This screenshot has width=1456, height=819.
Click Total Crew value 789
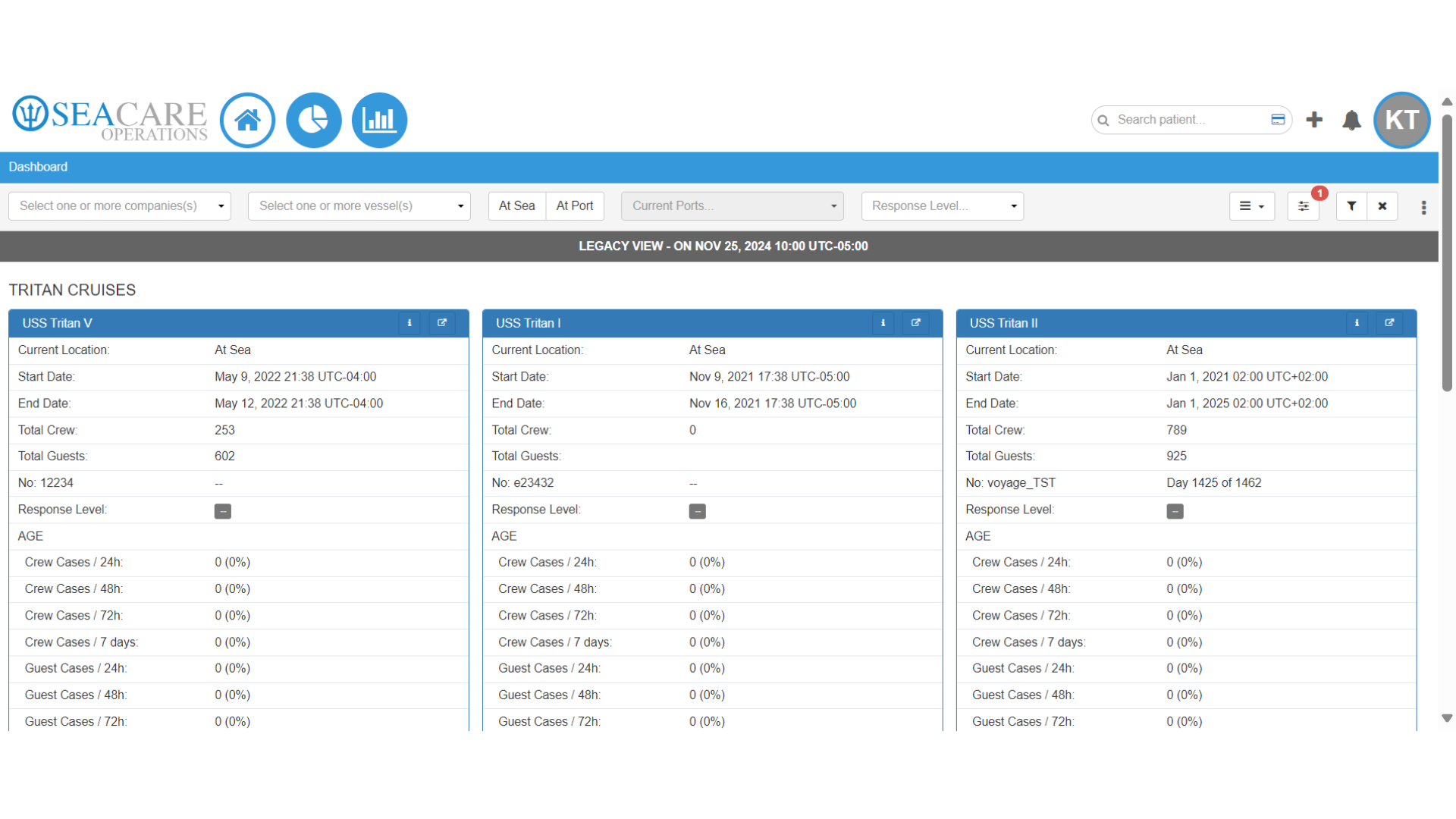[1177, 430]
